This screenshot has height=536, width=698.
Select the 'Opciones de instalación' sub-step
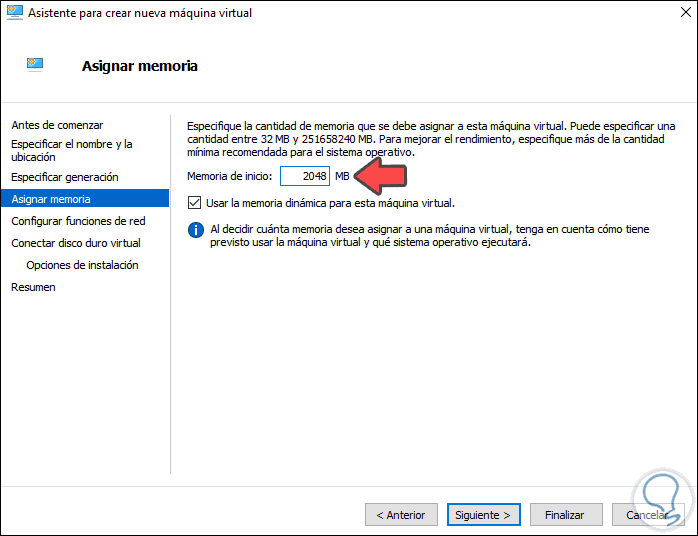(82, 265)
